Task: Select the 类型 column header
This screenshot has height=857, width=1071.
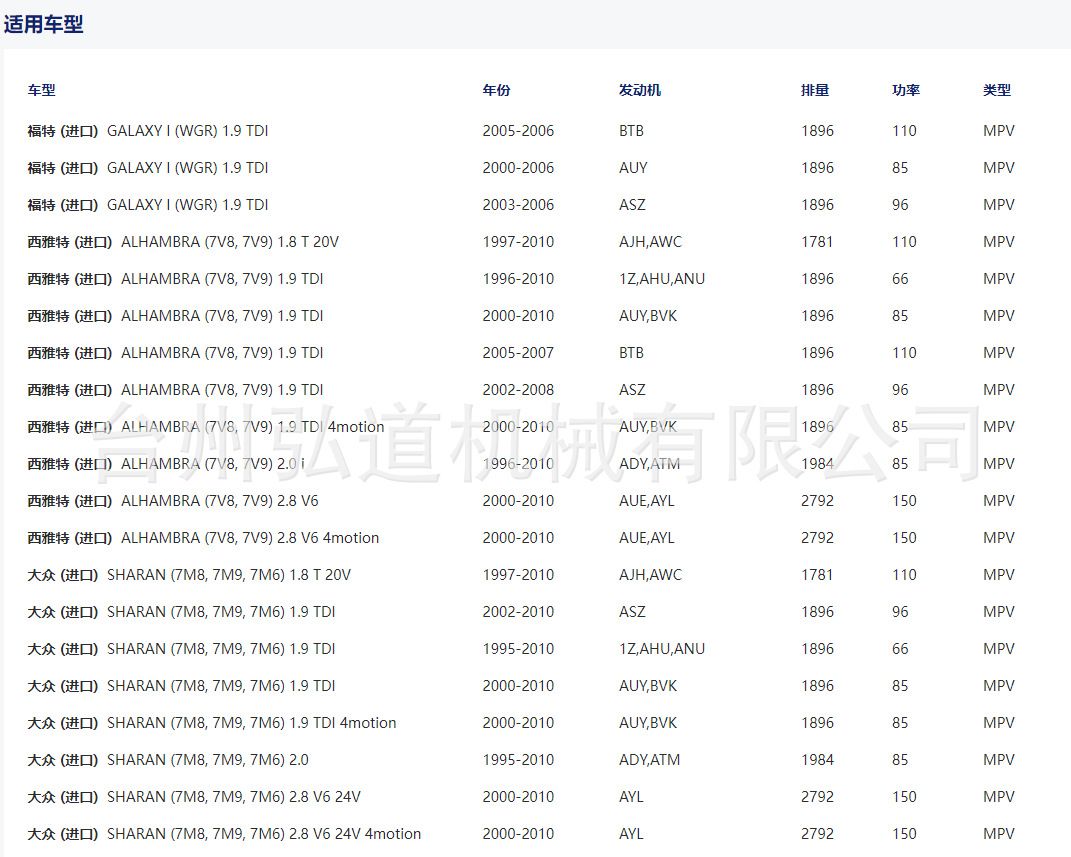Action: 996,90
